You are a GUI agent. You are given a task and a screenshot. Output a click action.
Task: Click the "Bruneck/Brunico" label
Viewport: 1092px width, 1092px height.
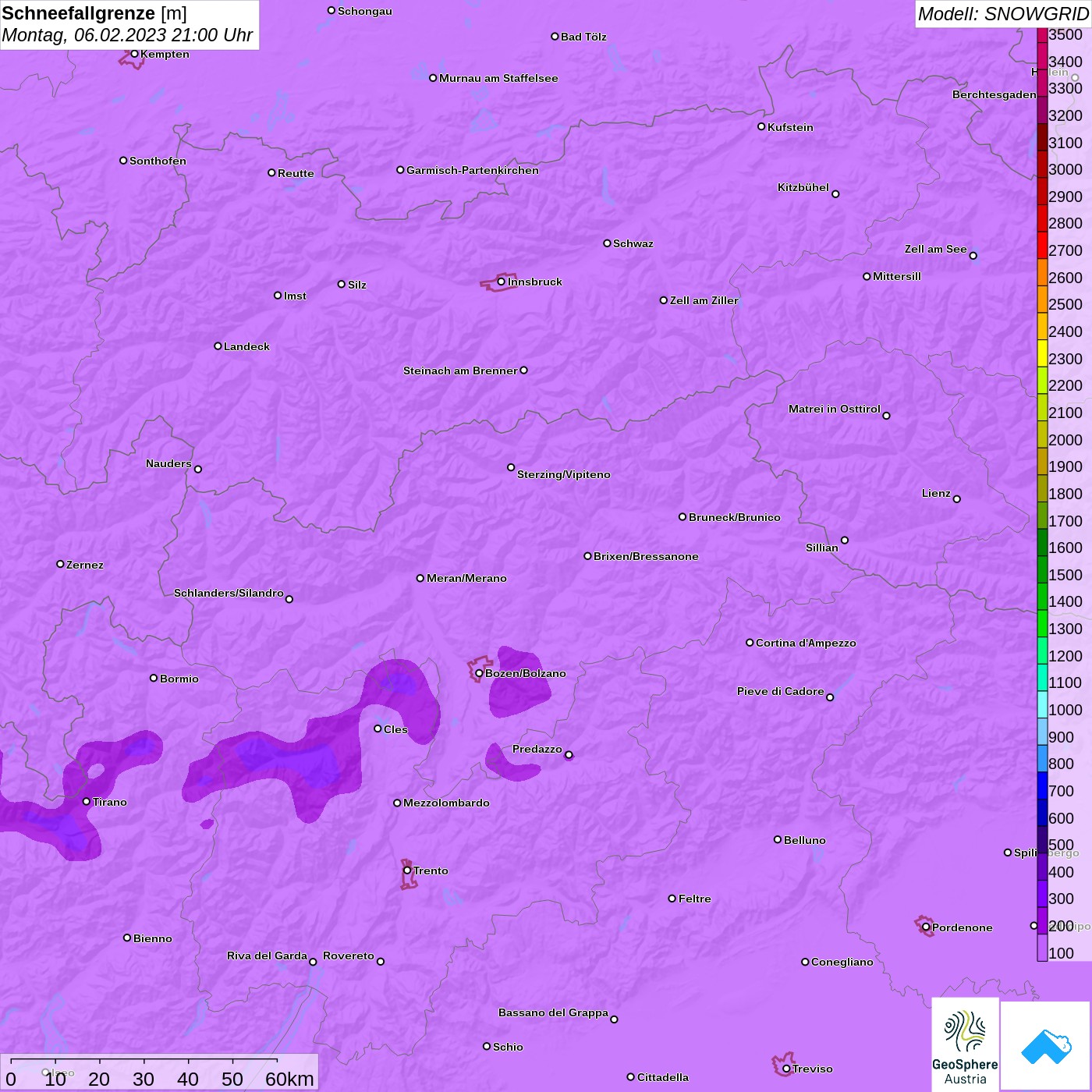point(735,517)
